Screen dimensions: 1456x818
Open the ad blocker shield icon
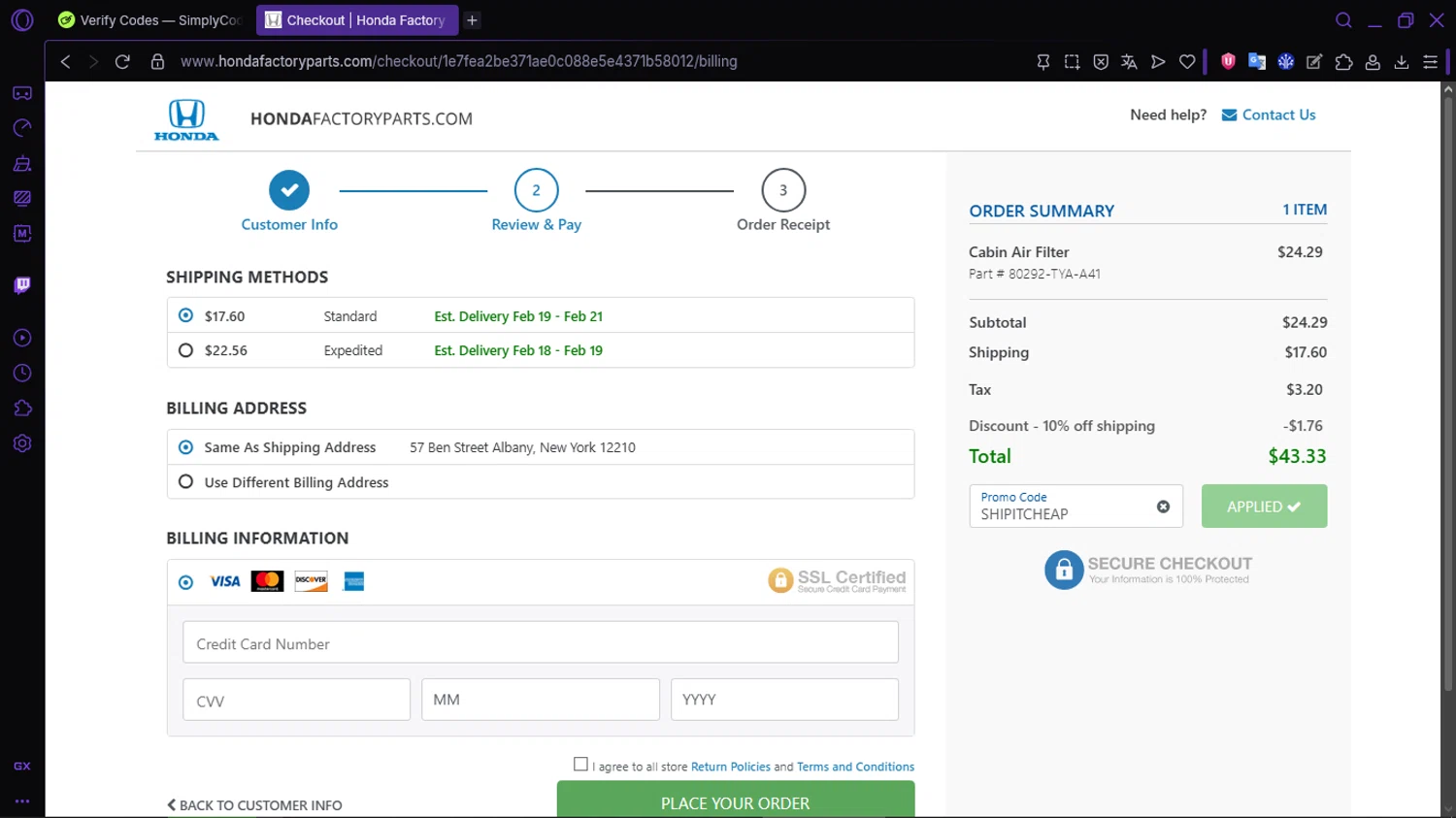pyautogui.click(x=1101, y=61)
